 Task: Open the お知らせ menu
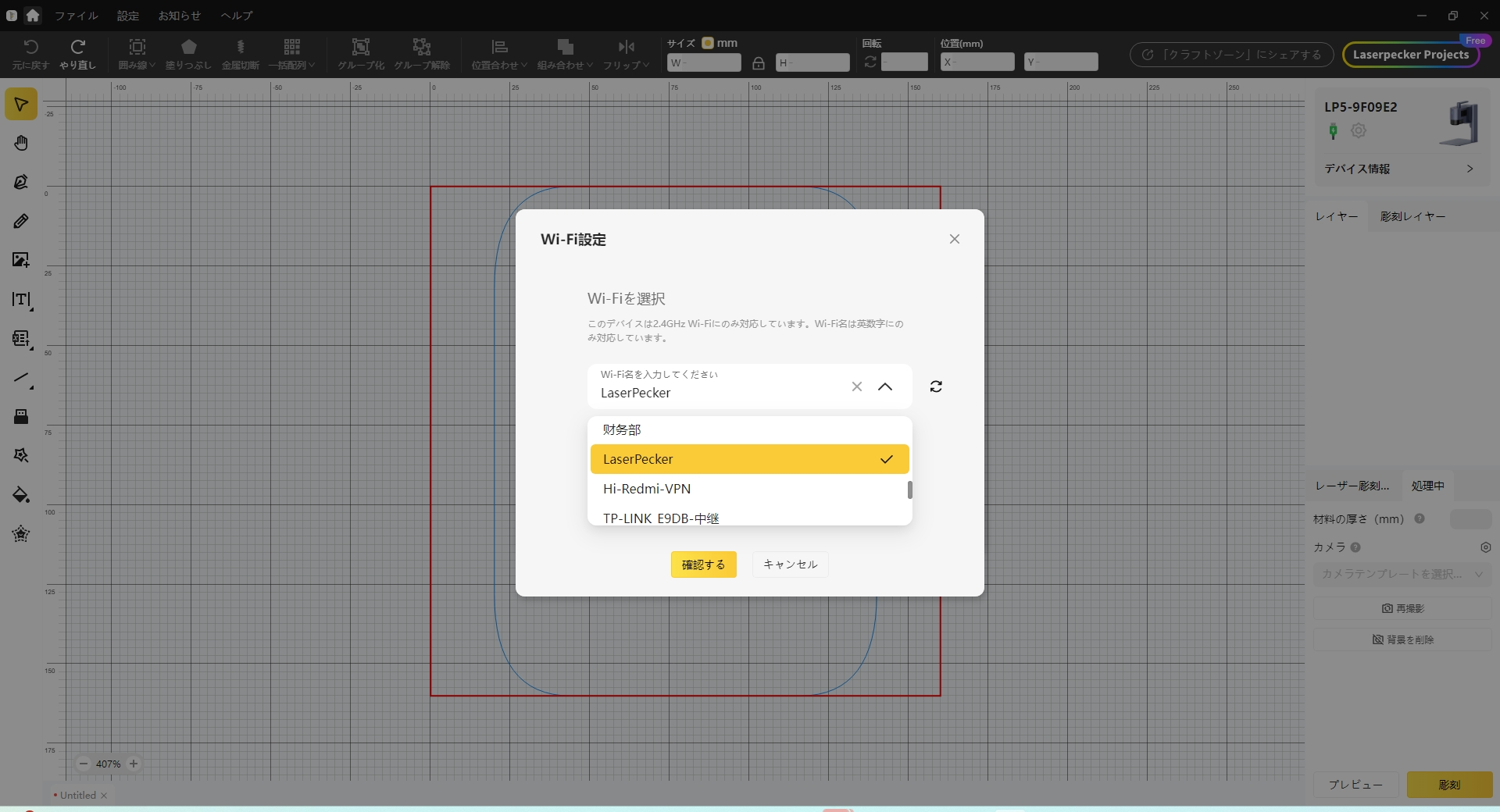(x=180, y=16)
